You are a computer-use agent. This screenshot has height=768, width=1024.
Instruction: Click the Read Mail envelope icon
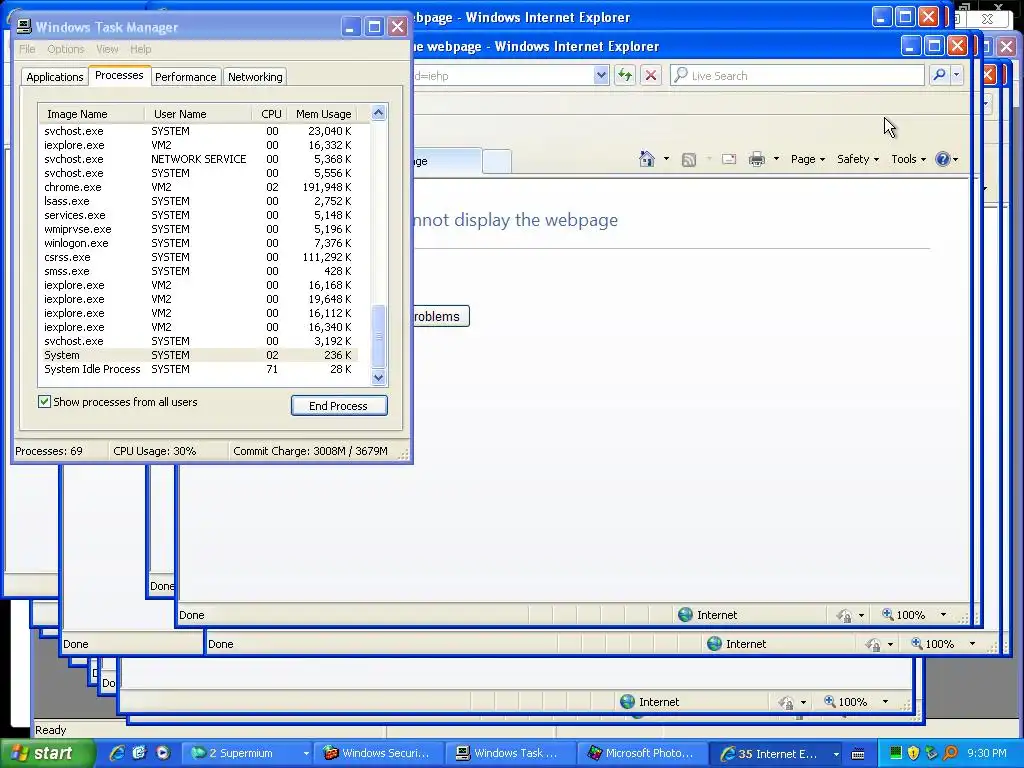tap(729, 159)
